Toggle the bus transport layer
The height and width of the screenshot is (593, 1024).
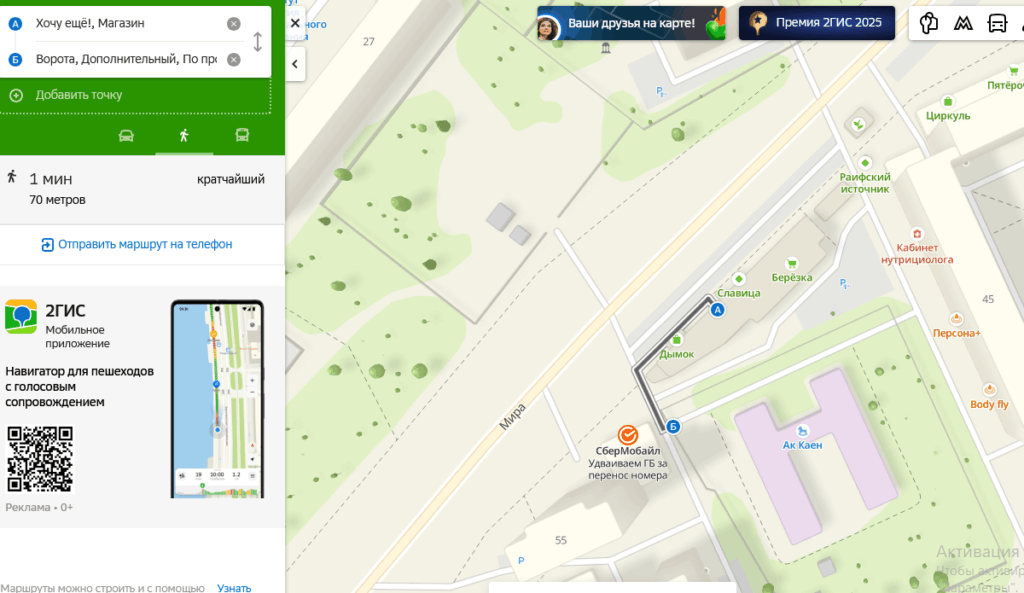tap(997, 23)
